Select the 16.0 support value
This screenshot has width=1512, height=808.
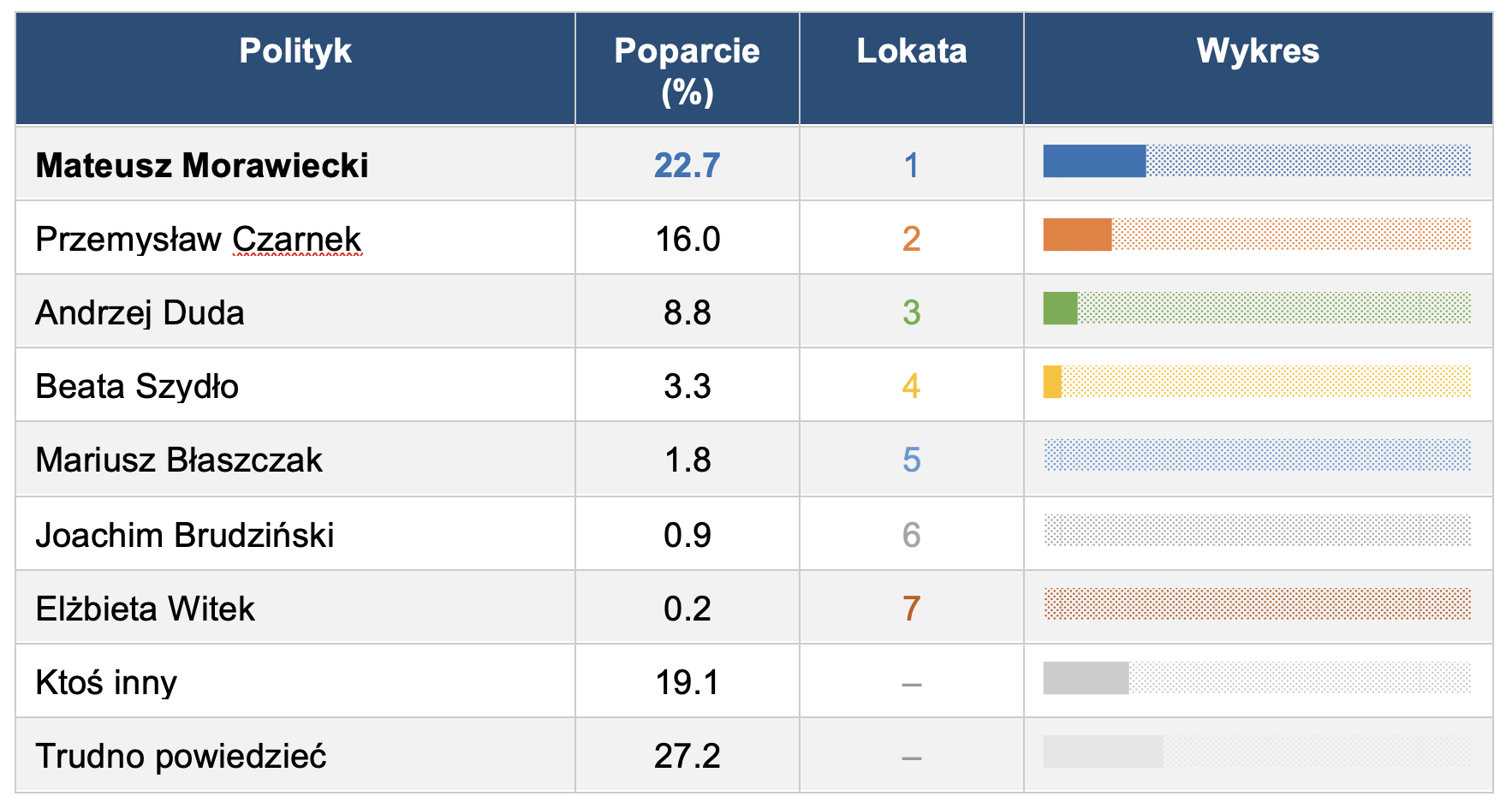click(687, 240)
